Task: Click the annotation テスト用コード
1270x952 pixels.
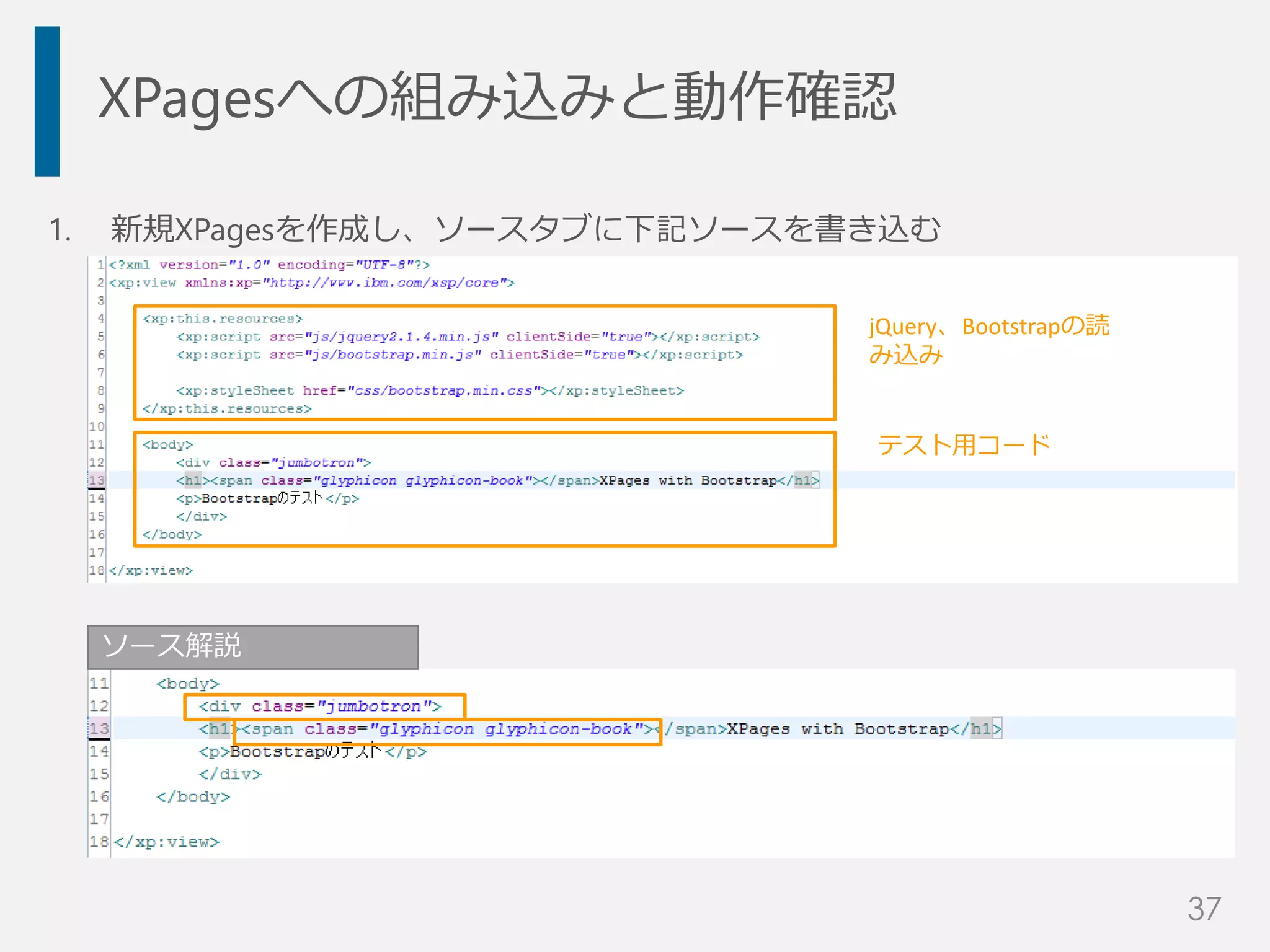Action: coord(964,445)
